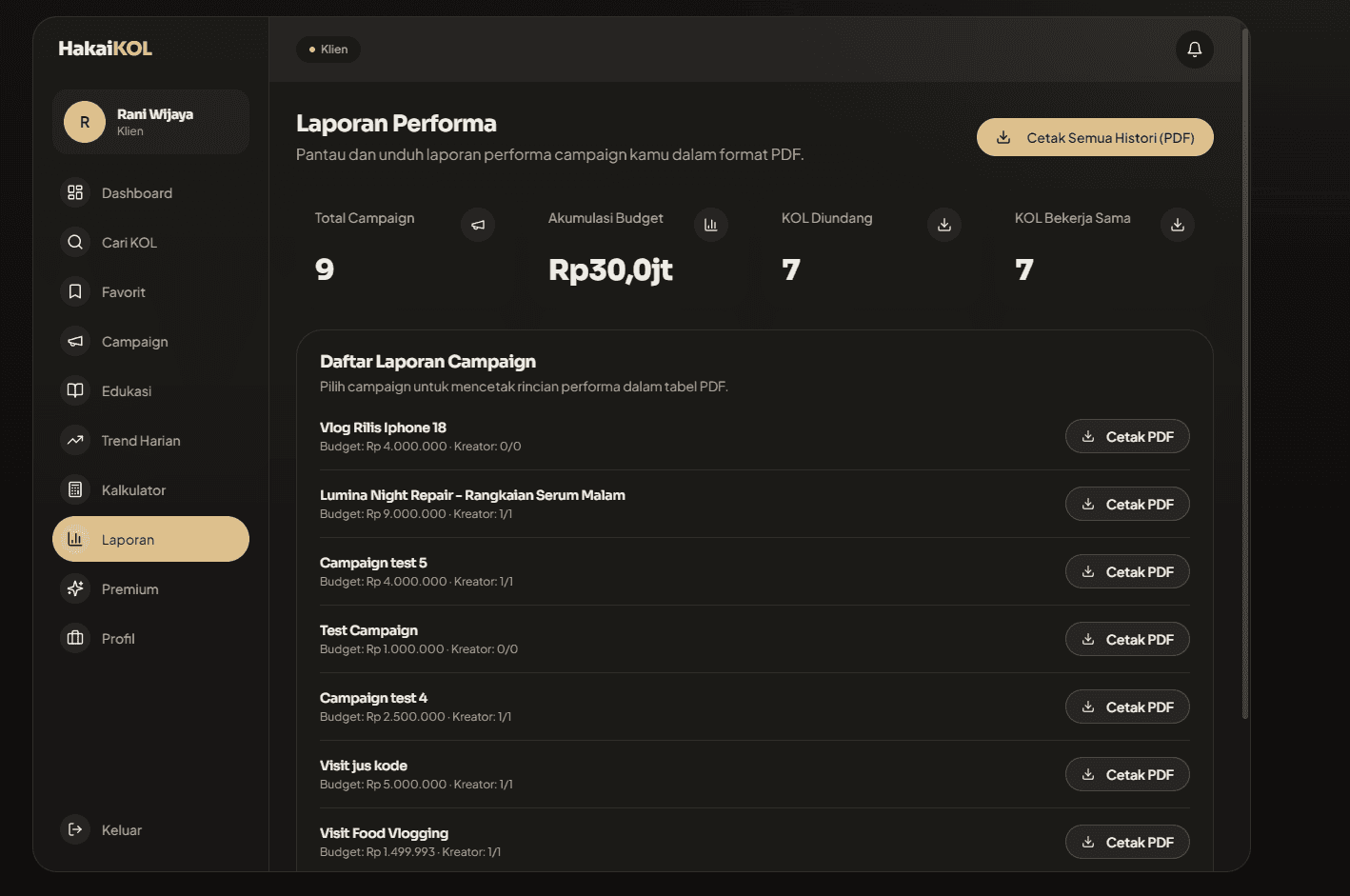Open the Favorit menu item
Image resolution: width=1350 pixels, height=896 pixels.
150,291
